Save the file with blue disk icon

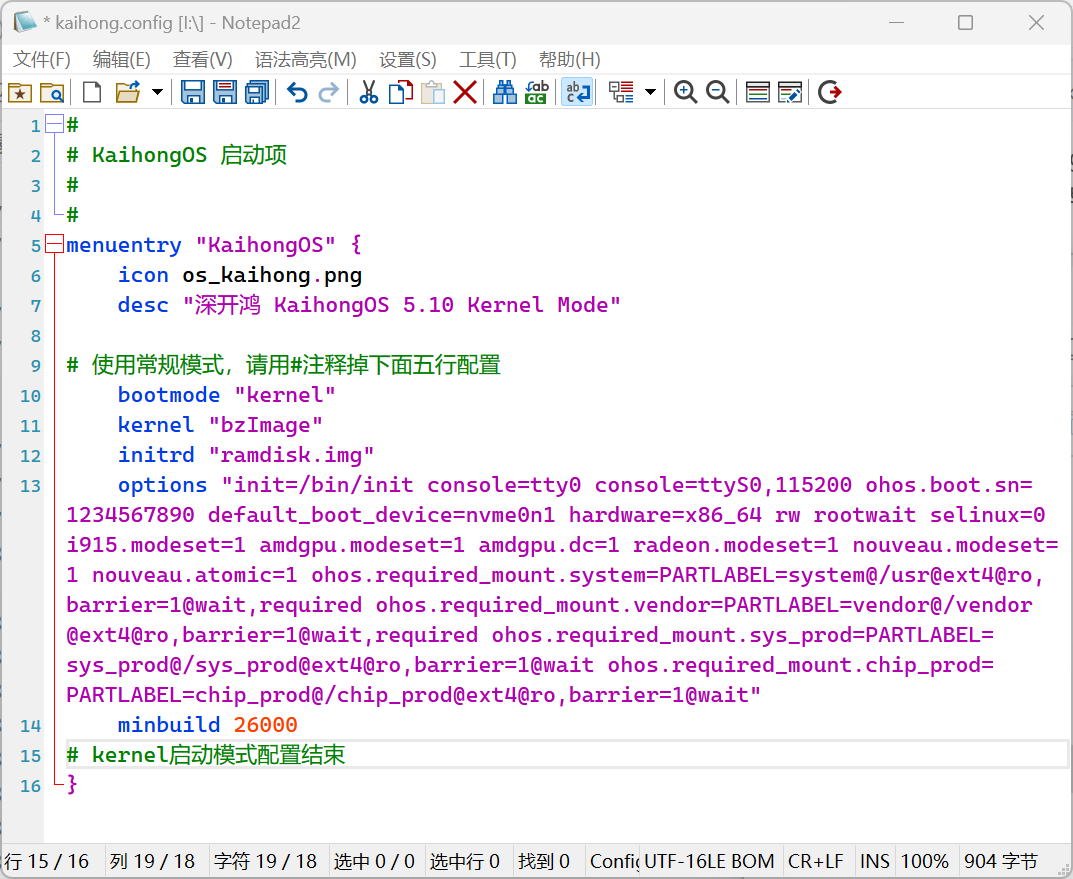(x=193, y=92)
